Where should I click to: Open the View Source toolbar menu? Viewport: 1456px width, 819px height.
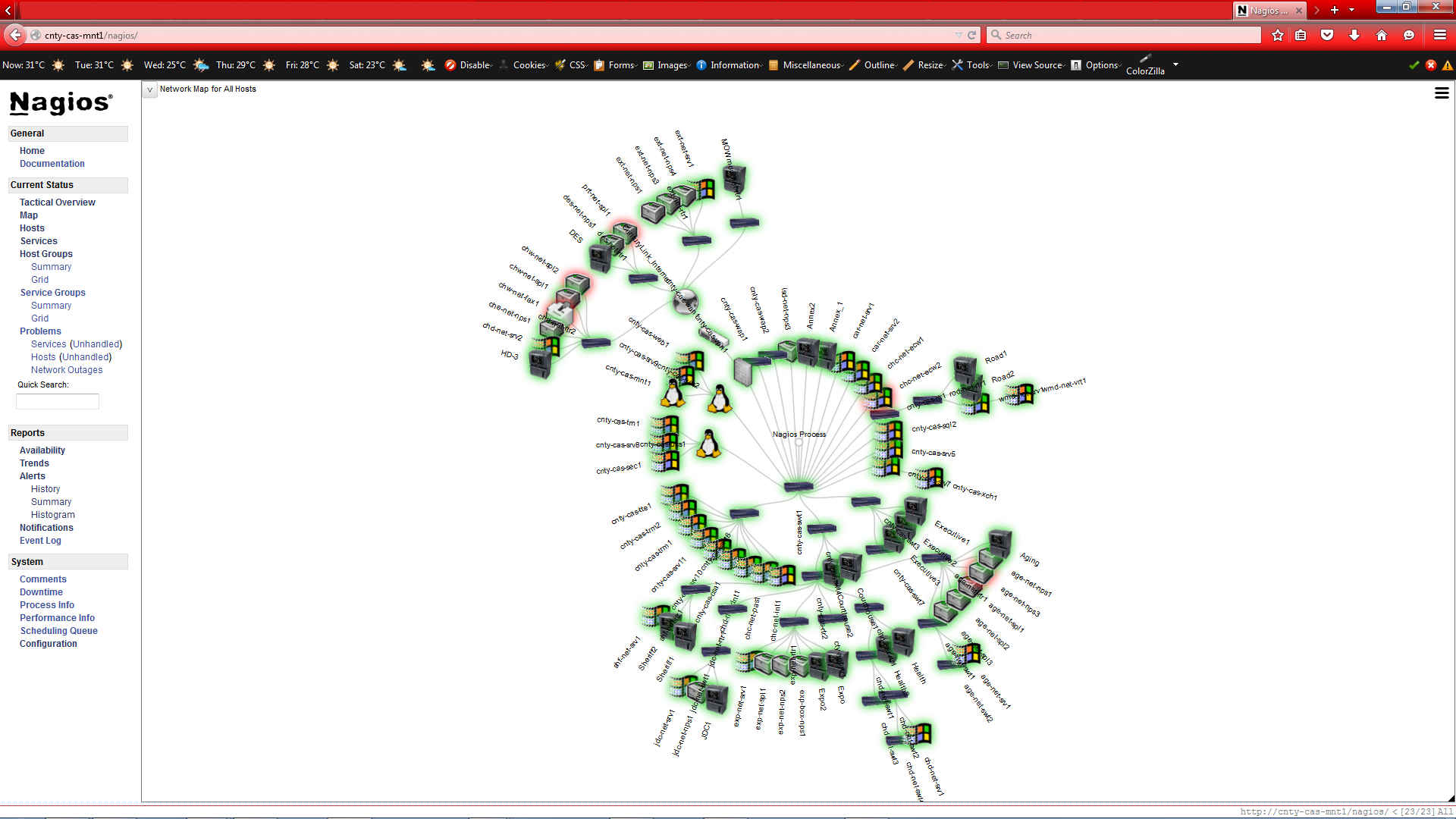coord(1037,65)
